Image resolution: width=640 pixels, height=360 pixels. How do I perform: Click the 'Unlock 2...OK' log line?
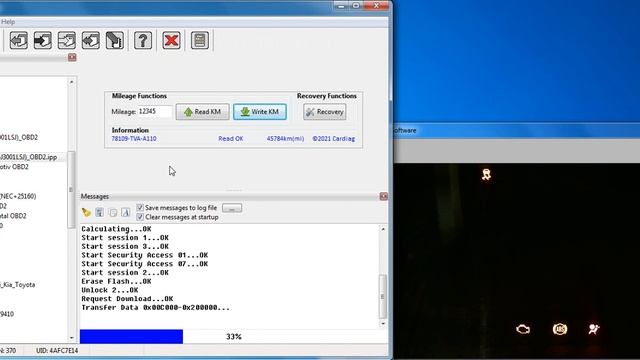coord(110,290)
